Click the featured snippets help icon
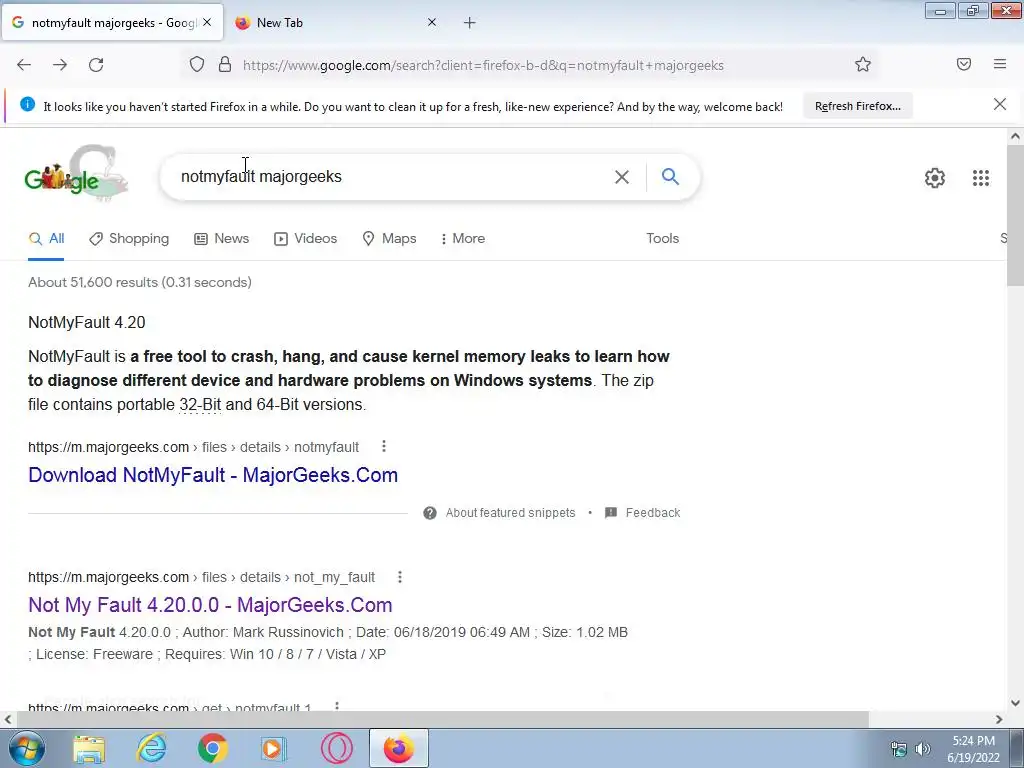The image size is (1024, 768). [x=430, y=513]
